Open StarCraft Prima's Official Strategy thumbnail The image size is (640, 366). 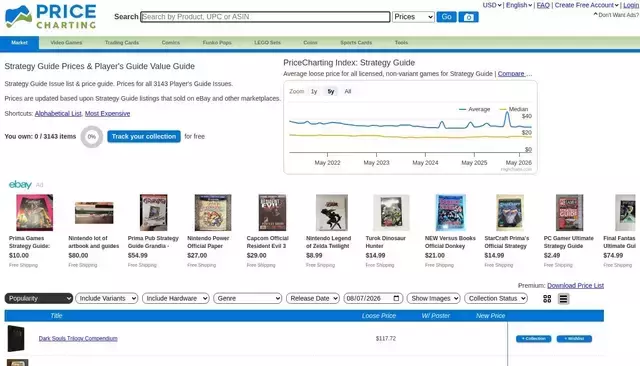pos(510,213)
